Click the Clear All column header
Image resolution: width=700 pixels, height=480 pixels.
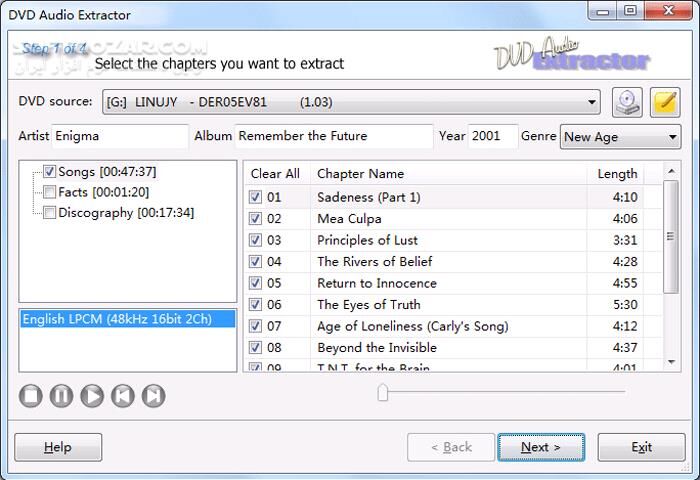(x=275, y=174)
